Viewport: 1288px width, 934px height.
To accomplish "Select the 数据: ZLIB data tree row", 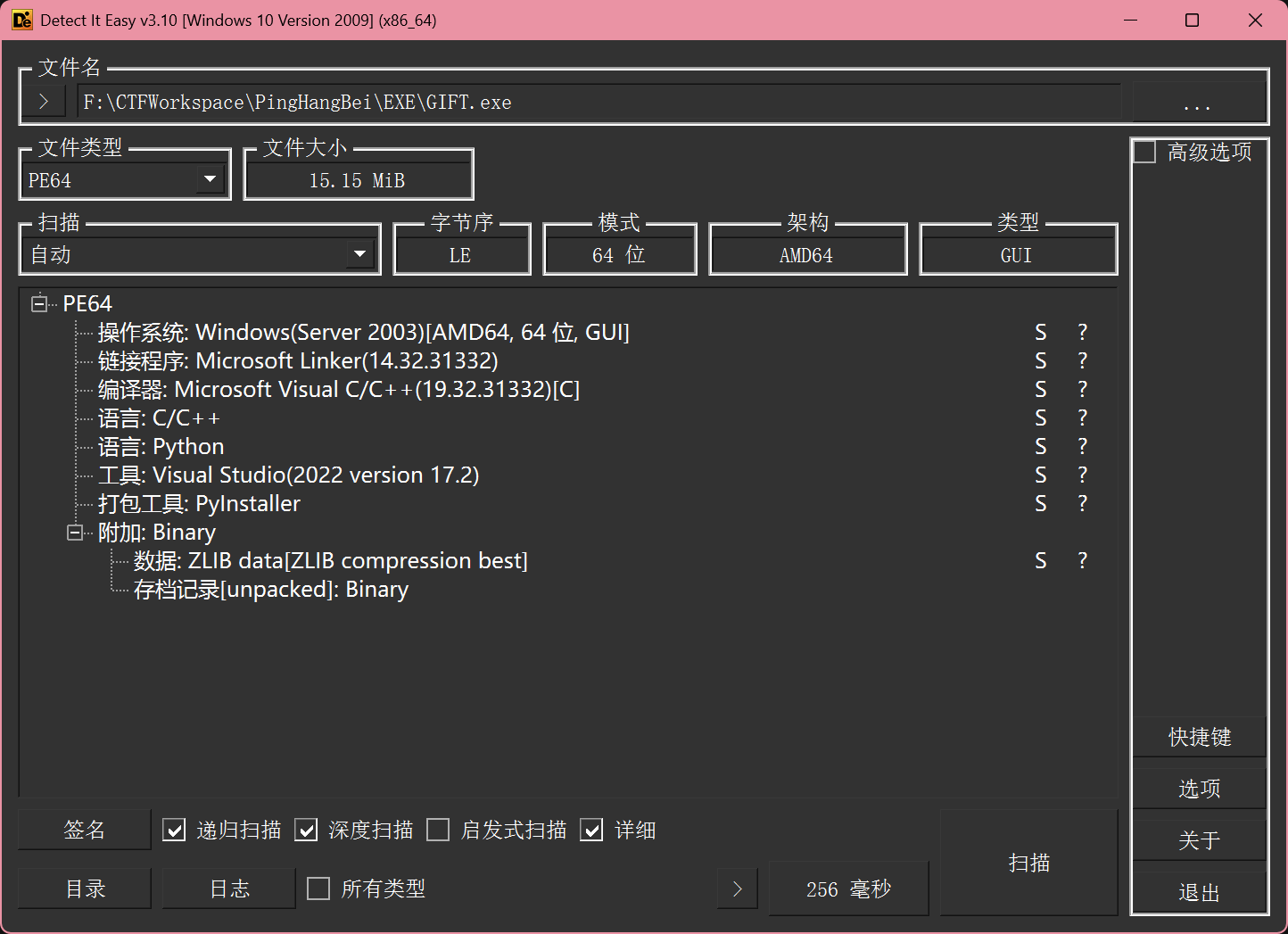I will pos(331,560).
